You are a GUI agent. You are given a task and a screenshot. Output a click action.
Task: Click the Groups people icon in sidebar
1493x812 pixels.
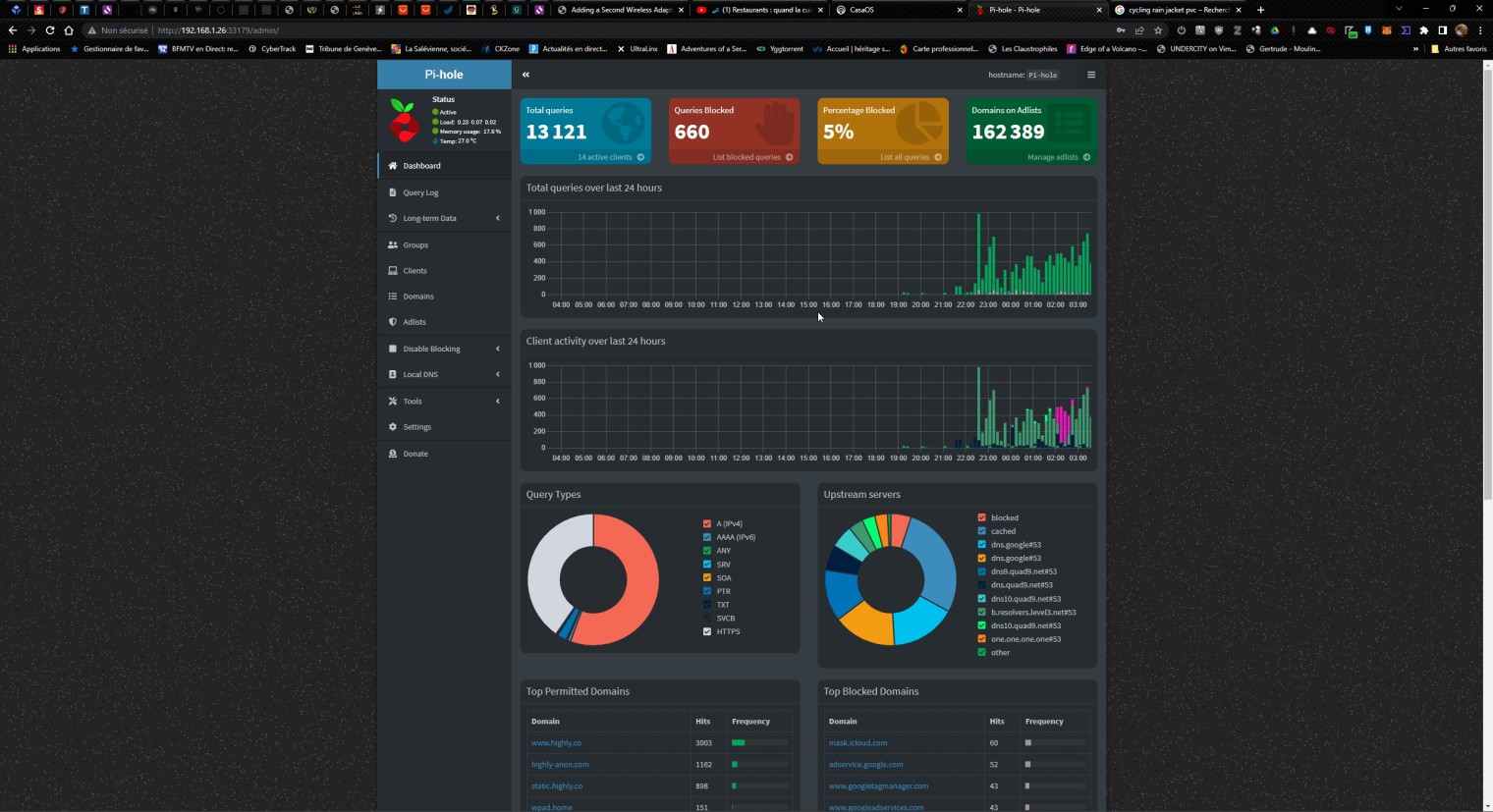[393, 244]
